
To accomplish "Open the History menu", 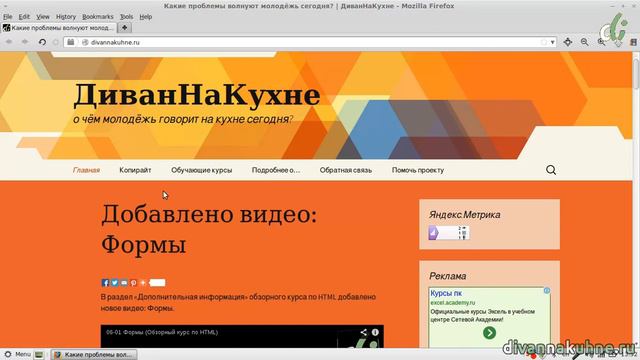I will pos(66,17).
